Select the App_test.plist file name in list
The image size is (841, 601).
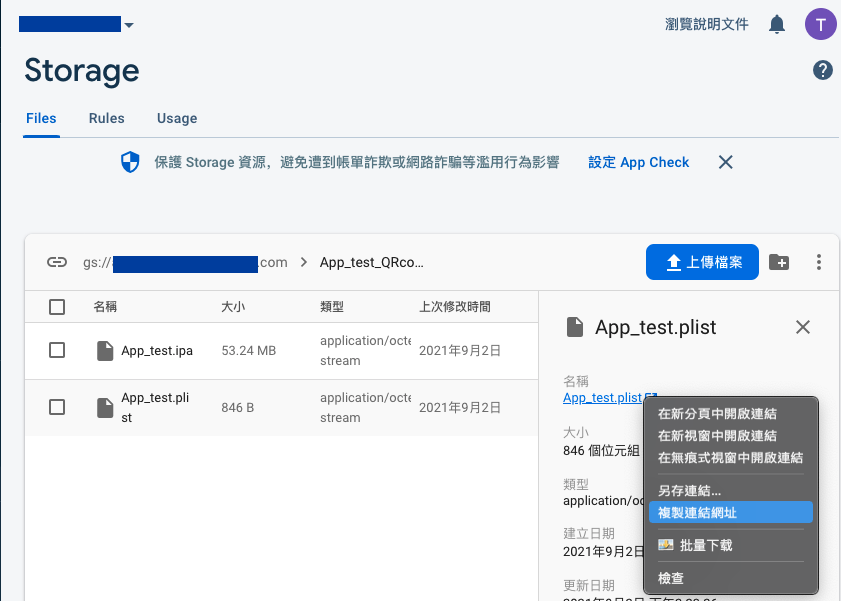coord(155,407)
